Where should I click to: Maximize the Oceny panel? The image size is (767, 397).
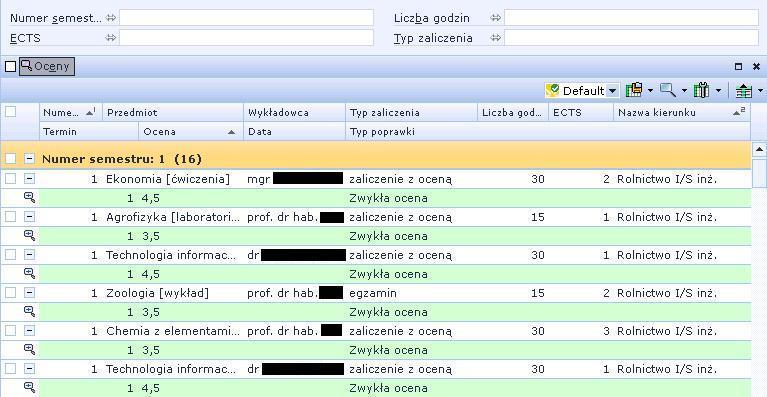pos(739,66)
